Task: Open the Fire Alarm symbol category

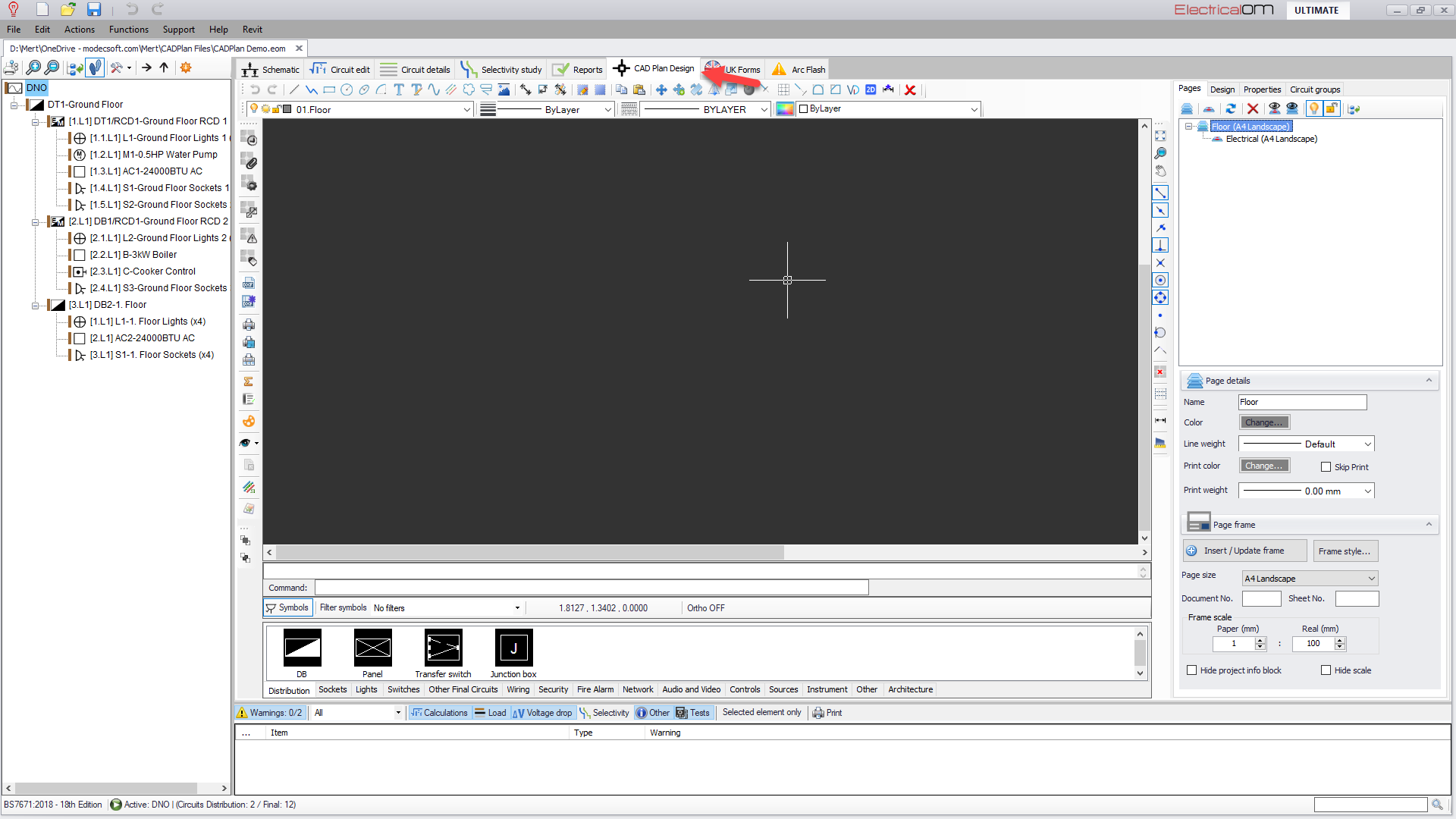Action: [x=595, y=690]
